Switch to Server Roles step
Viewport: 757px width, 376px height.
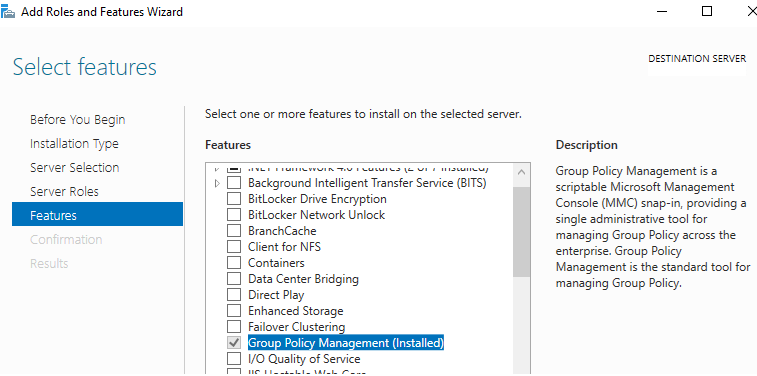64,192
